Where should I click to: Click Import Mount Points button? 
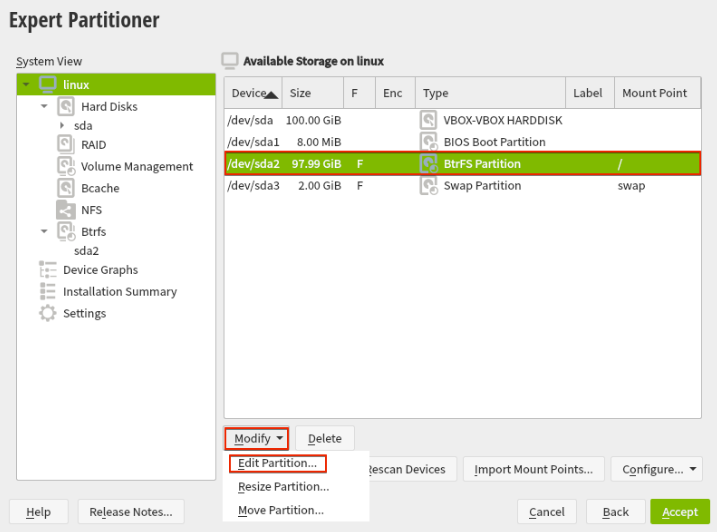click(534, 469)
